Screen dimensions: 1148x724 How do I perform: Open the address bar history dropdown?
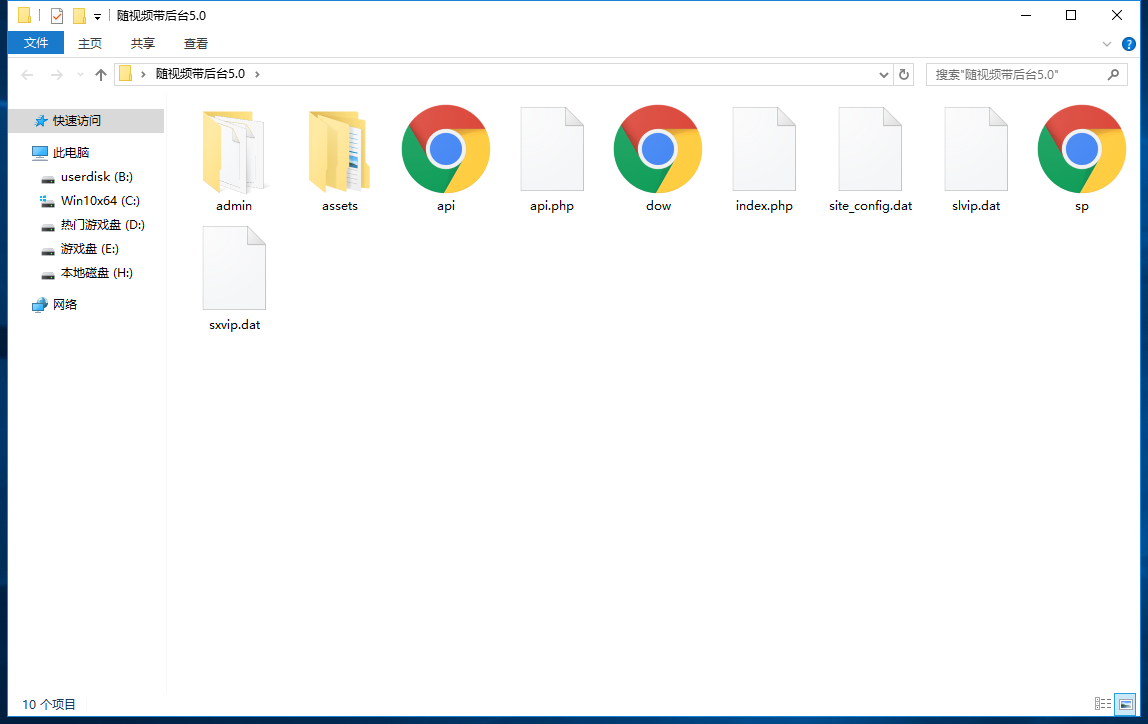(x=884, y=75)
